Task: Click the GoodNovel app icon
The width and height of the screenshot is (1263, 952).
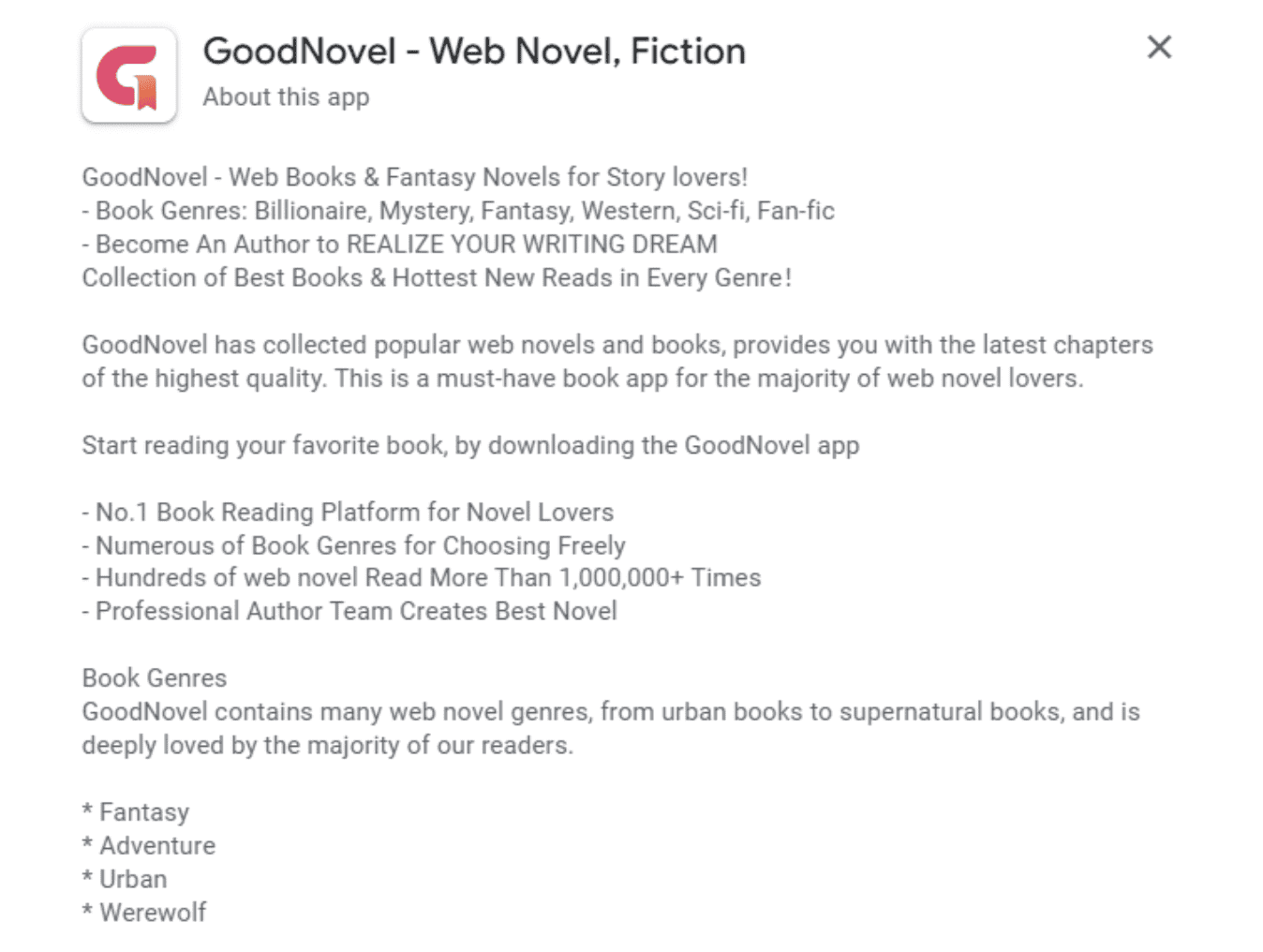Action: coord(129,75)
